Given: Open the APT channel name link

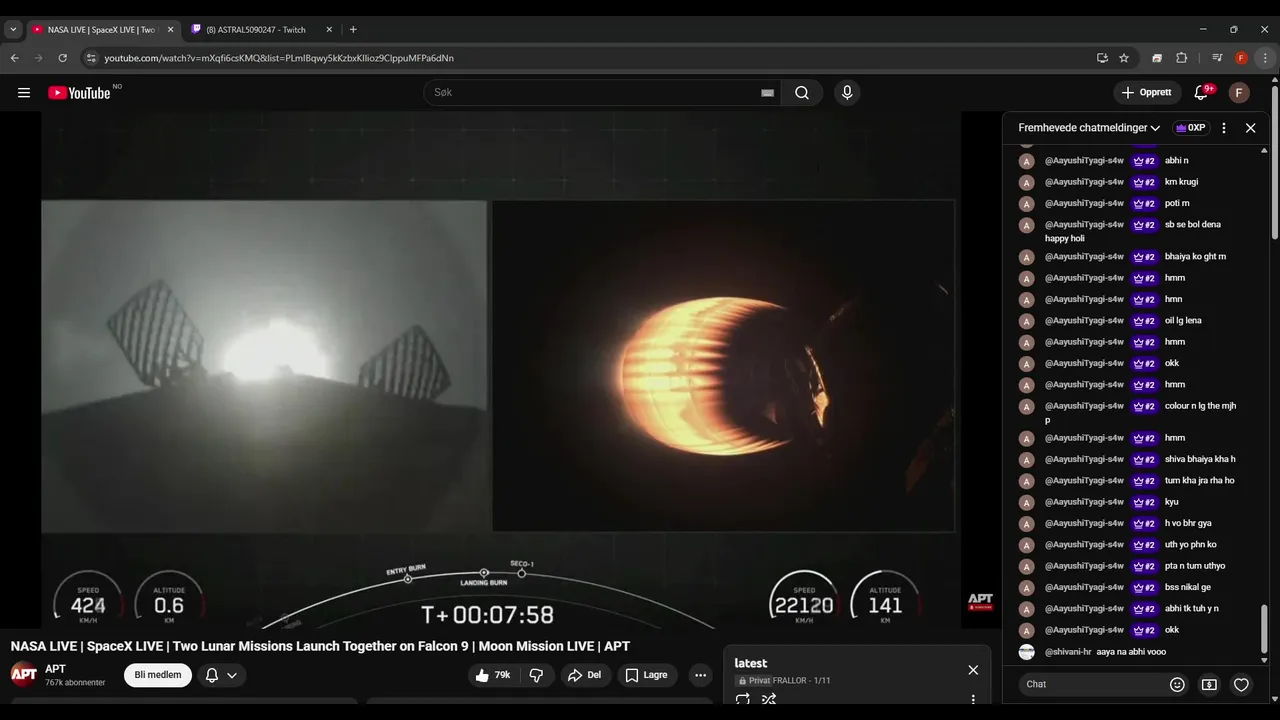Looking at the screenshot, I should coord(55,669).
